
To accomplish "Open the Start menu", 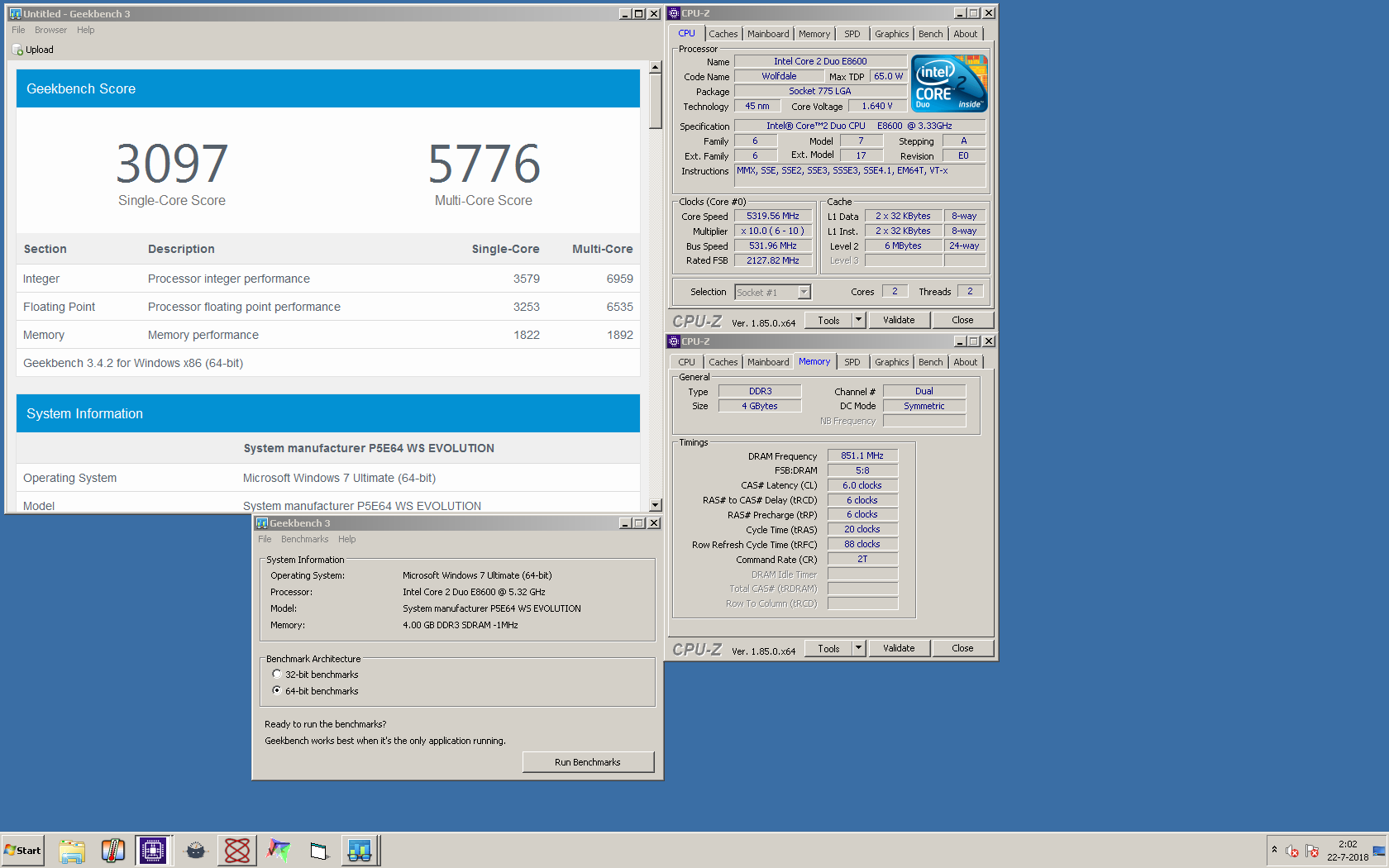I will coord(22,850).
